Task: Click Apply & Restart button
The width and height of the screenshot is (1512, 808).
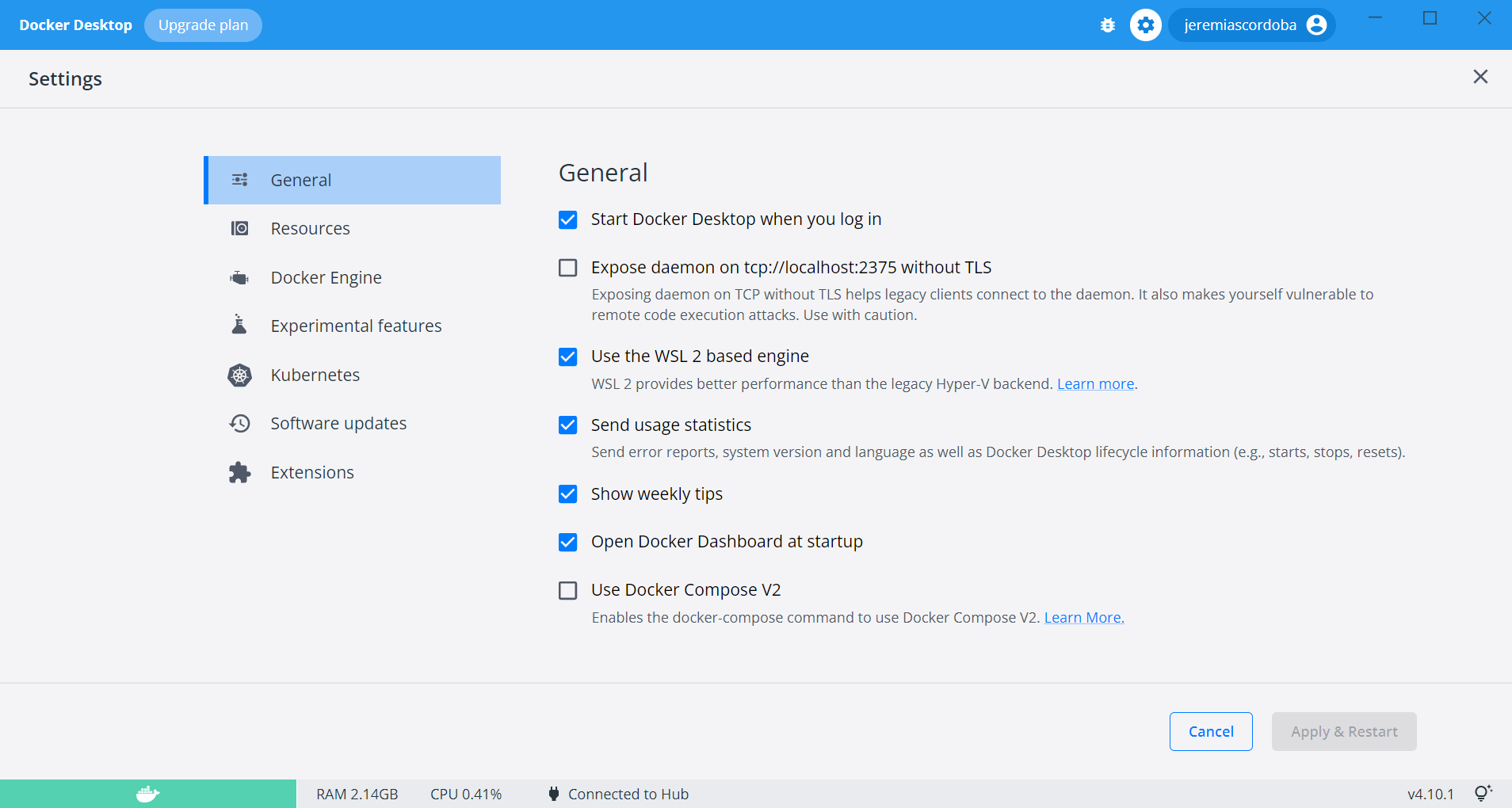Action: pos(1344,731)
